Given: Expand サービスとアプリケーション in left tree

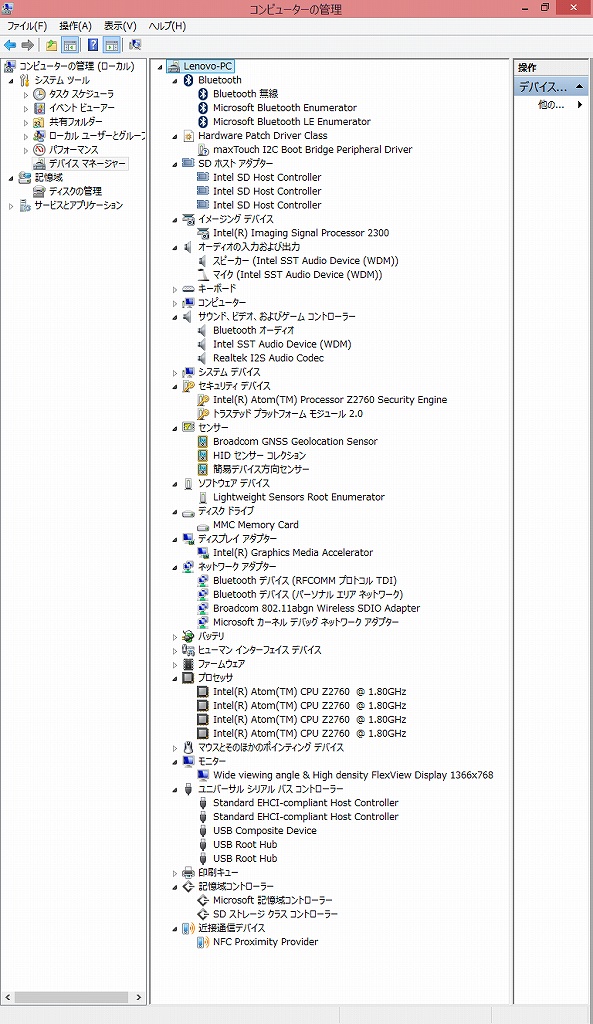Looking at the screenshot, I should (x=11, y=206).
